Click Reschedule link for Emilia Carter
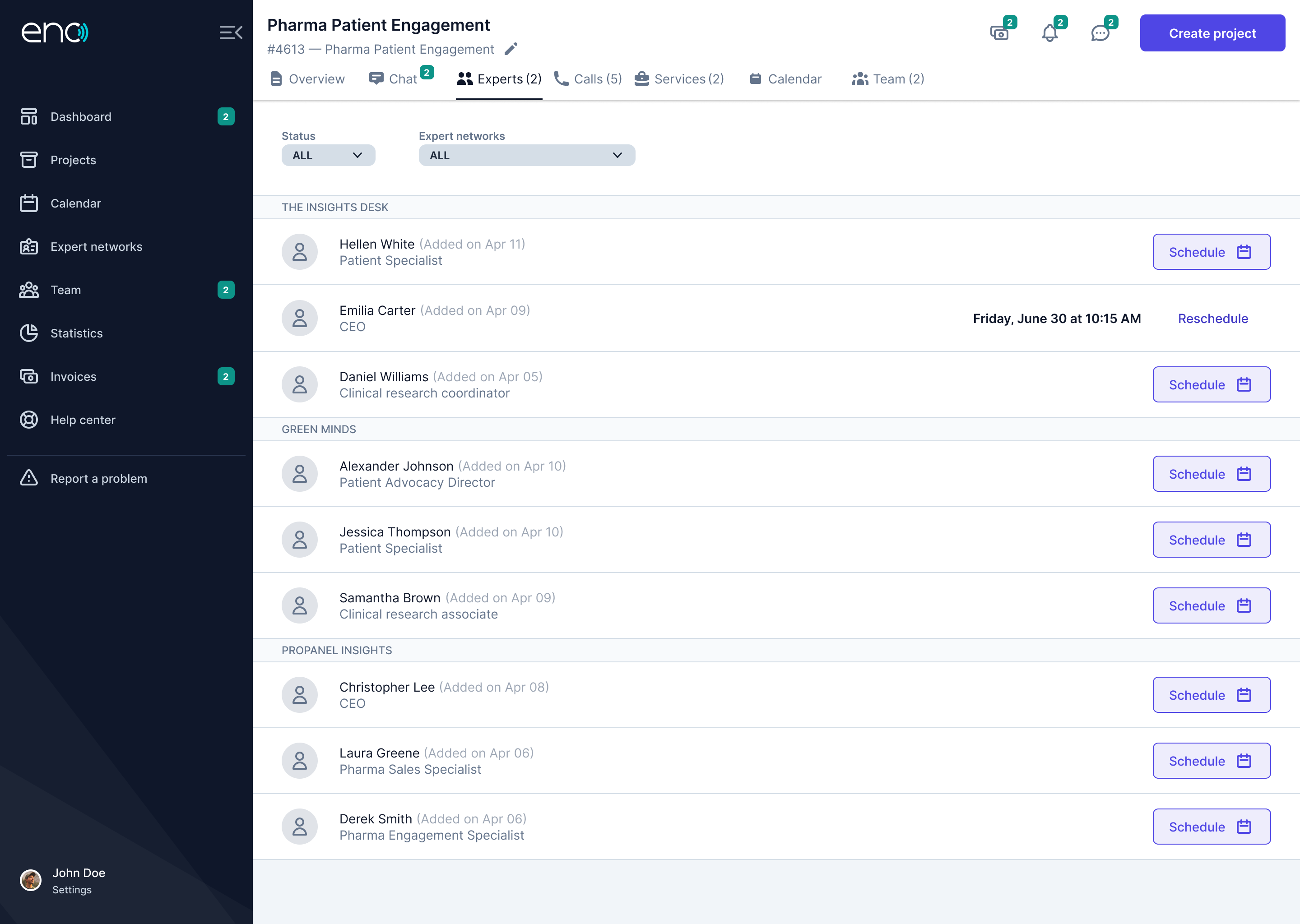 pos(1212,319)
